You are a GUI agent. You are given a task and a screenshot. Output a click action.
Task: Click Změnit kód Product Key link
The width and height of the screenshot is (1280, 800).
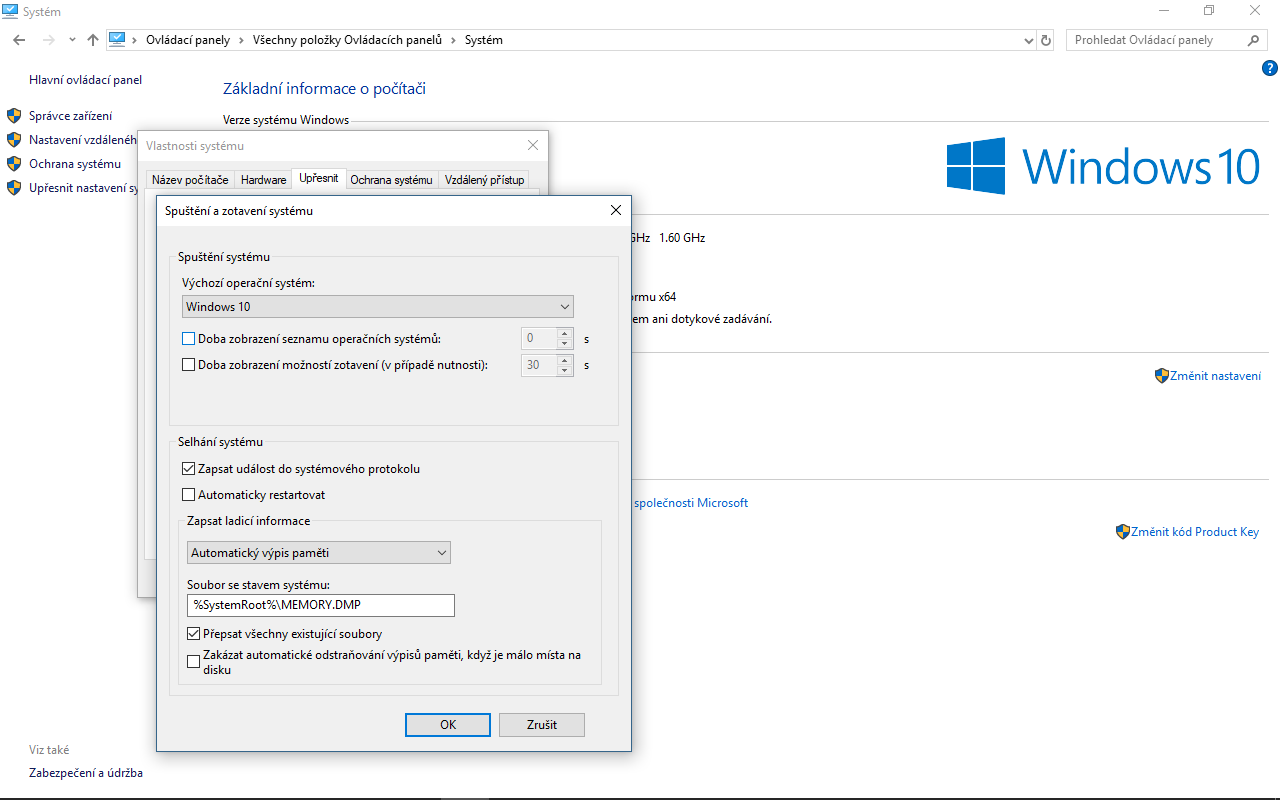(x=1195, y=532)
